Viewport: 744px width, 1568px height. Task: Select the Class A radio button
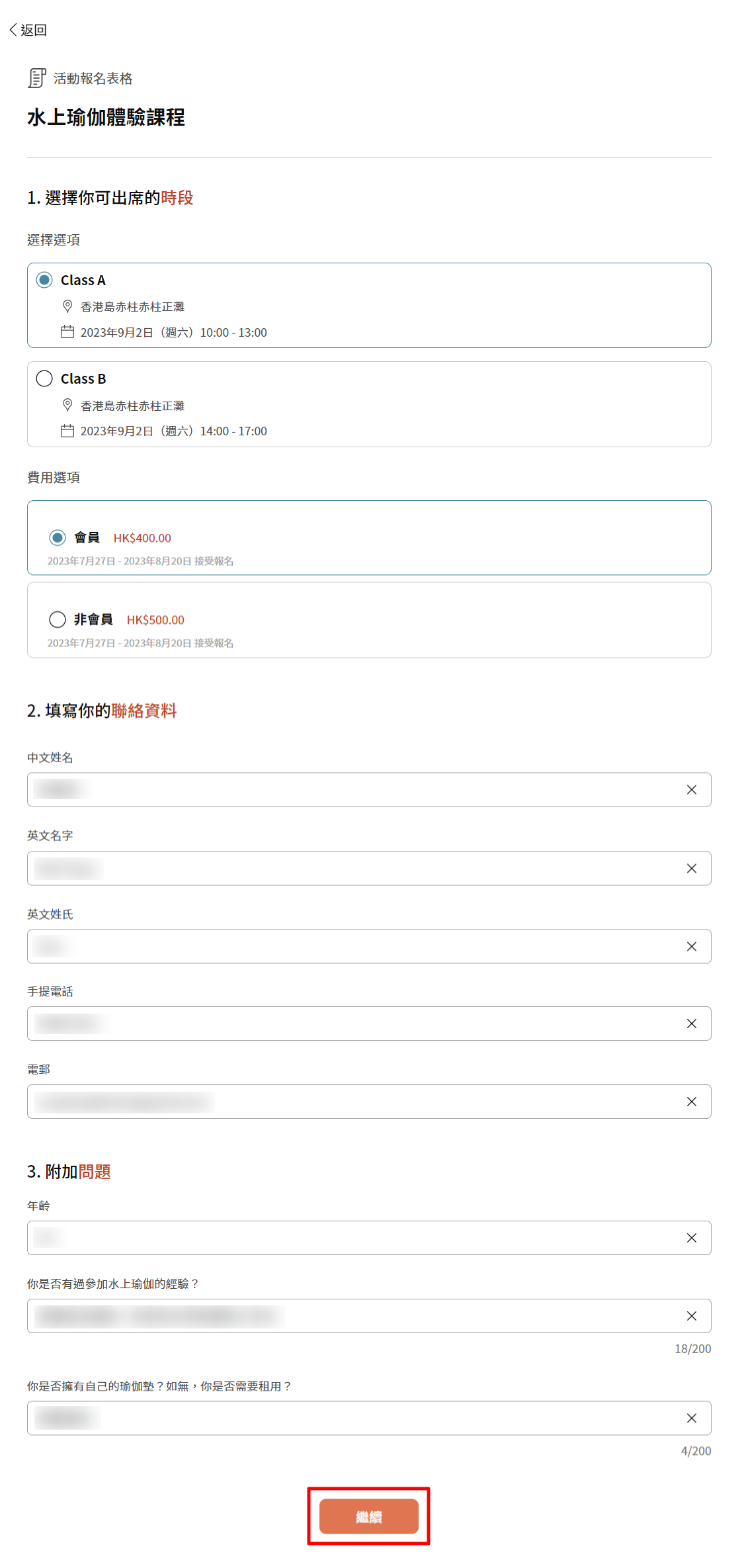(x=44, y=280)
